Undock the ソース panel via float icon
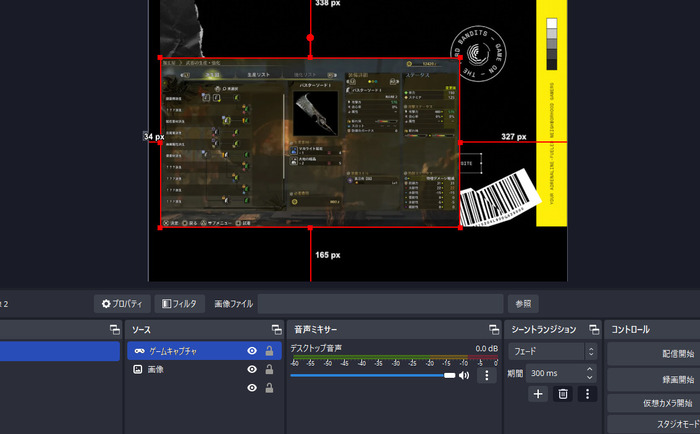Image resolution: width=700 pixels, height=434 pixels. [276, 329]
